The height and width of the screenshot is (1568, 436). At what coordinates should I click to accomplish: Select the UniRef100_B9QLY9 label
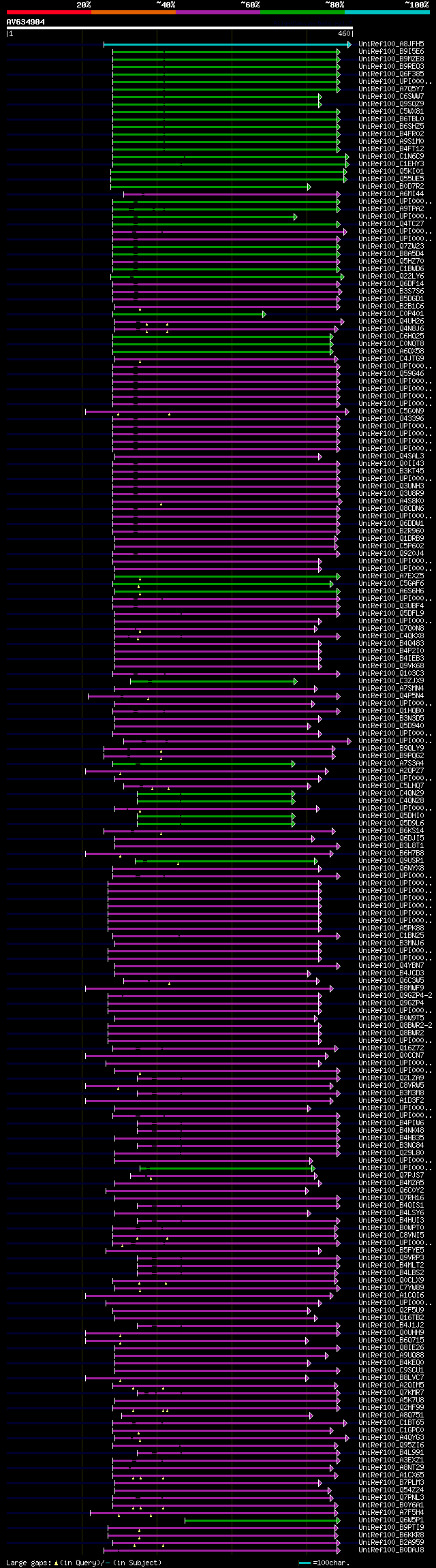pos(391,749)
